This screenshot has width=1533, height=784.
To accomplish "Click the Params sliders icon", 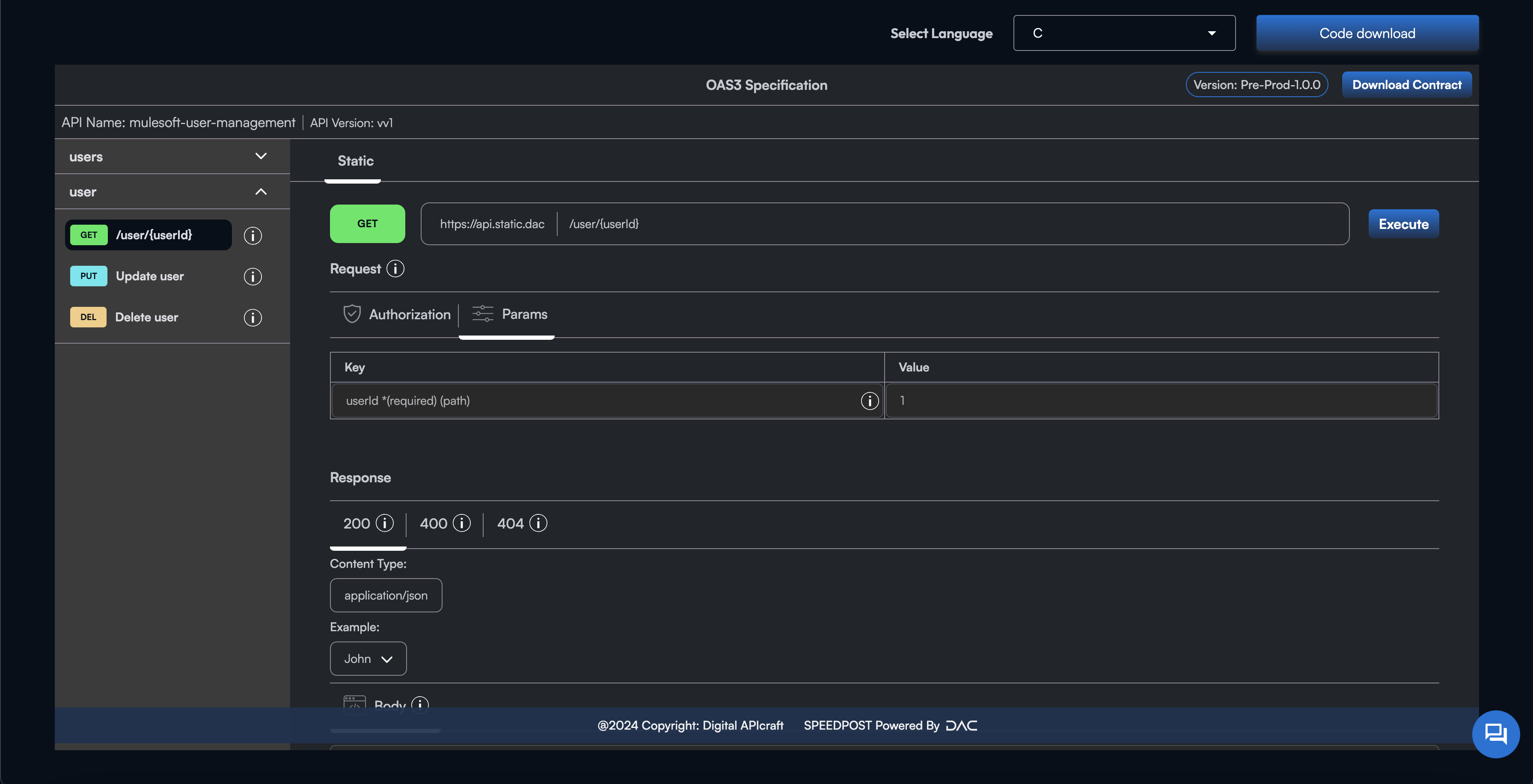I will click(483, 314).
